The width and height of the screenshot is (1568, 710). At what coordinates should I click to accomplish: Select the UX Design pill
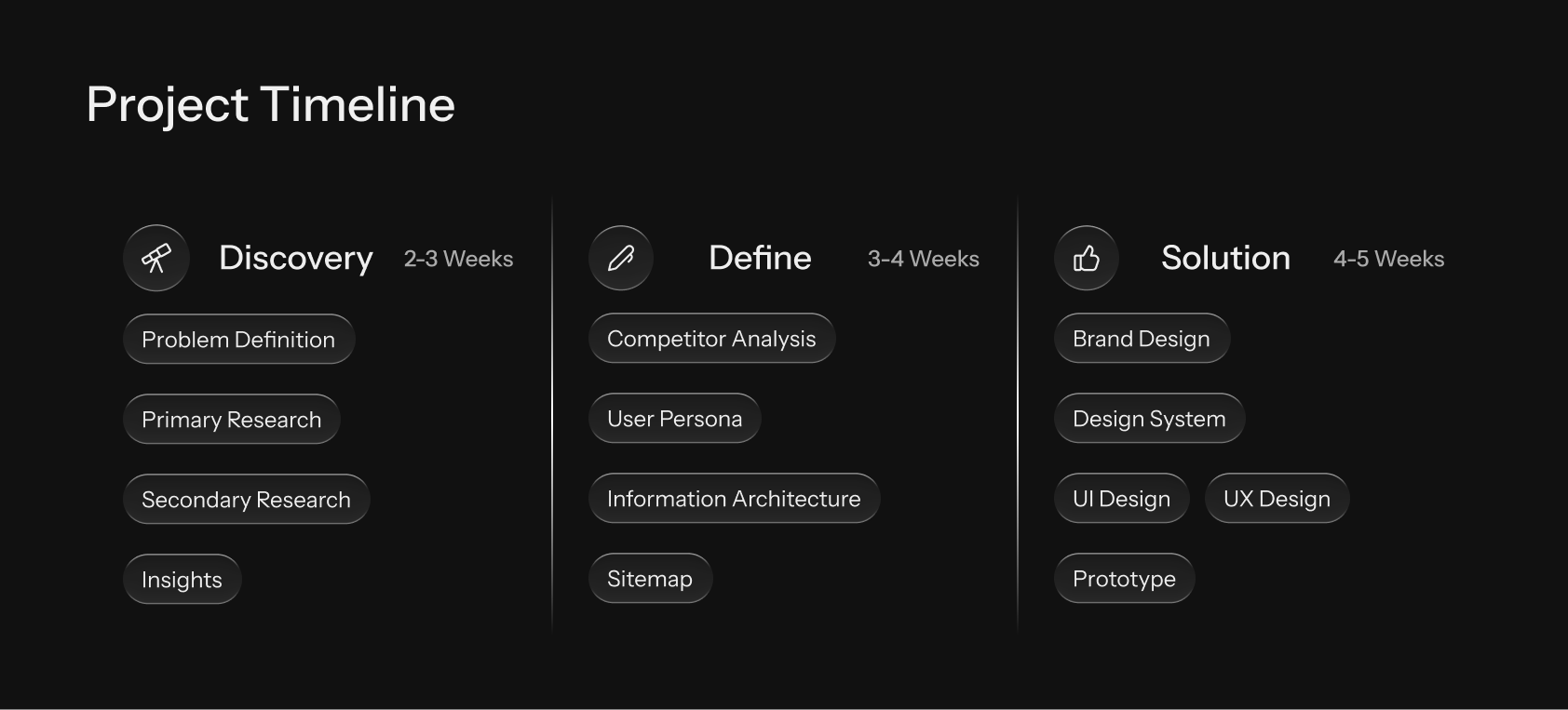click(1277, 499)
